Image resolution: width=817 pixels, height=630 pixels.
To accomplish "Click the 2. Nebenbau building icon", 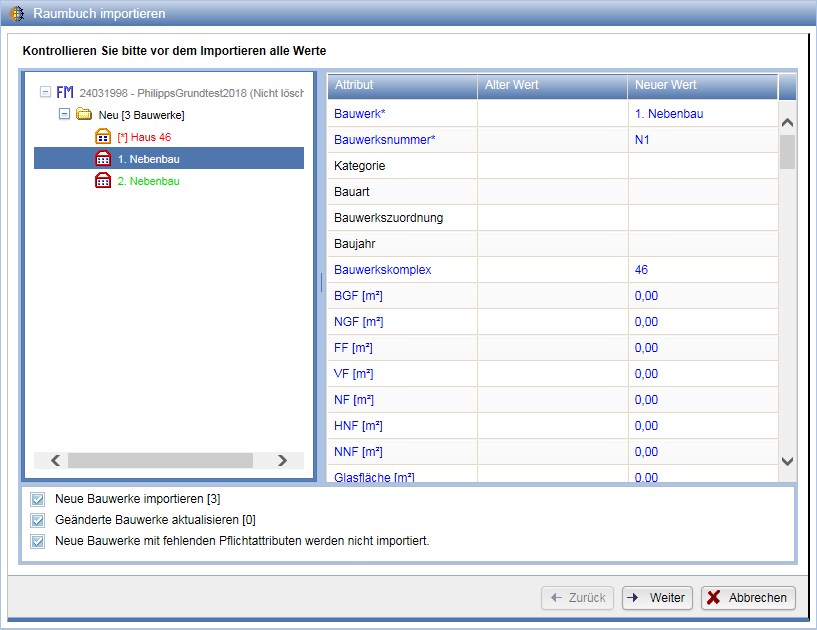I will pyautogui.click(x=103, y=181).
